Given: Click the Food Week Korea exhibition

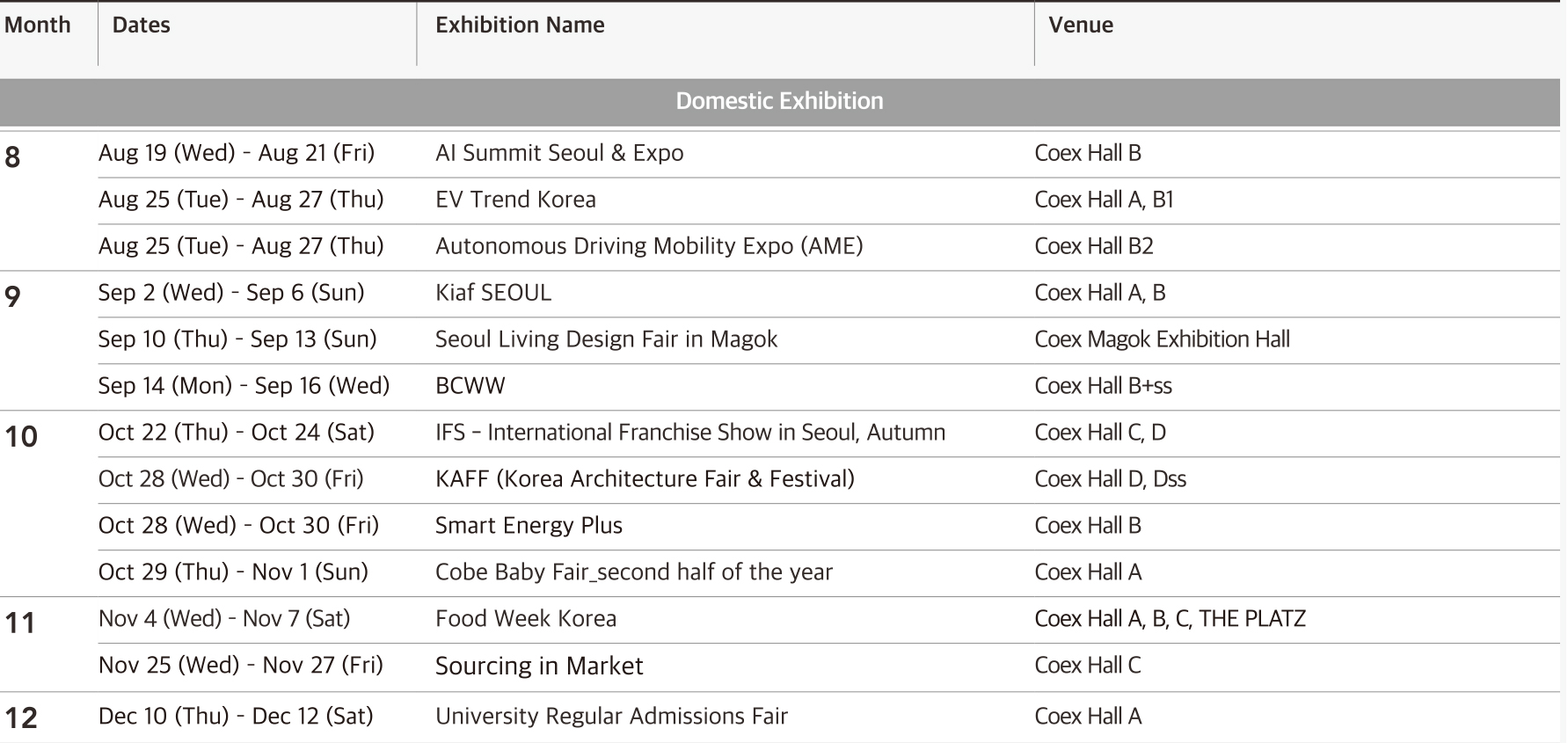Looking at the screenshot, I should tap(526, 619).
